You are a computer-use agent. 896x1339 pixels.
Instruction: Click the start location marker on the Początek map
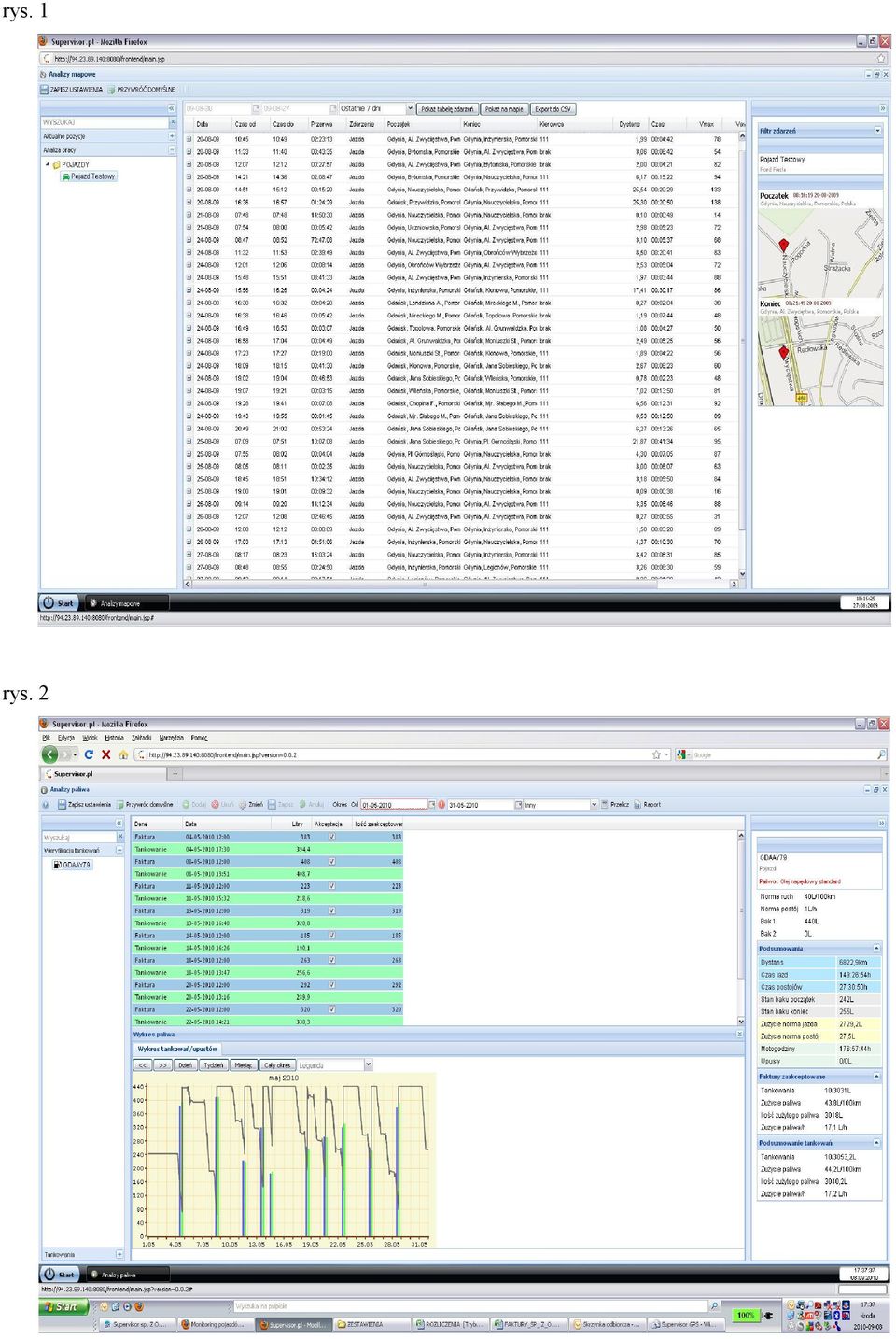point(784,247)
